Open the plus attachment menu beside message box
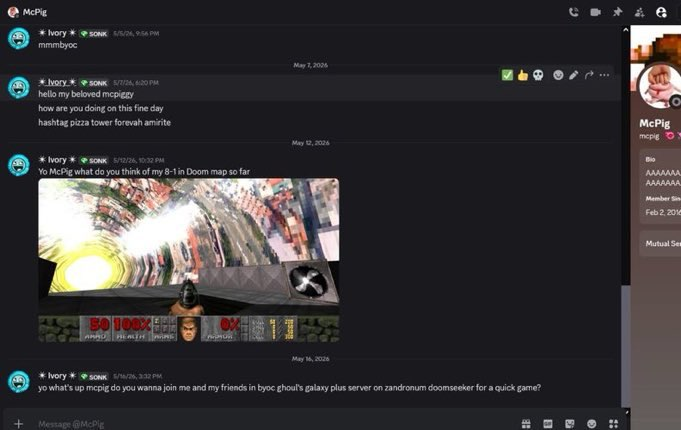681x430 pixels. (18, 423)
